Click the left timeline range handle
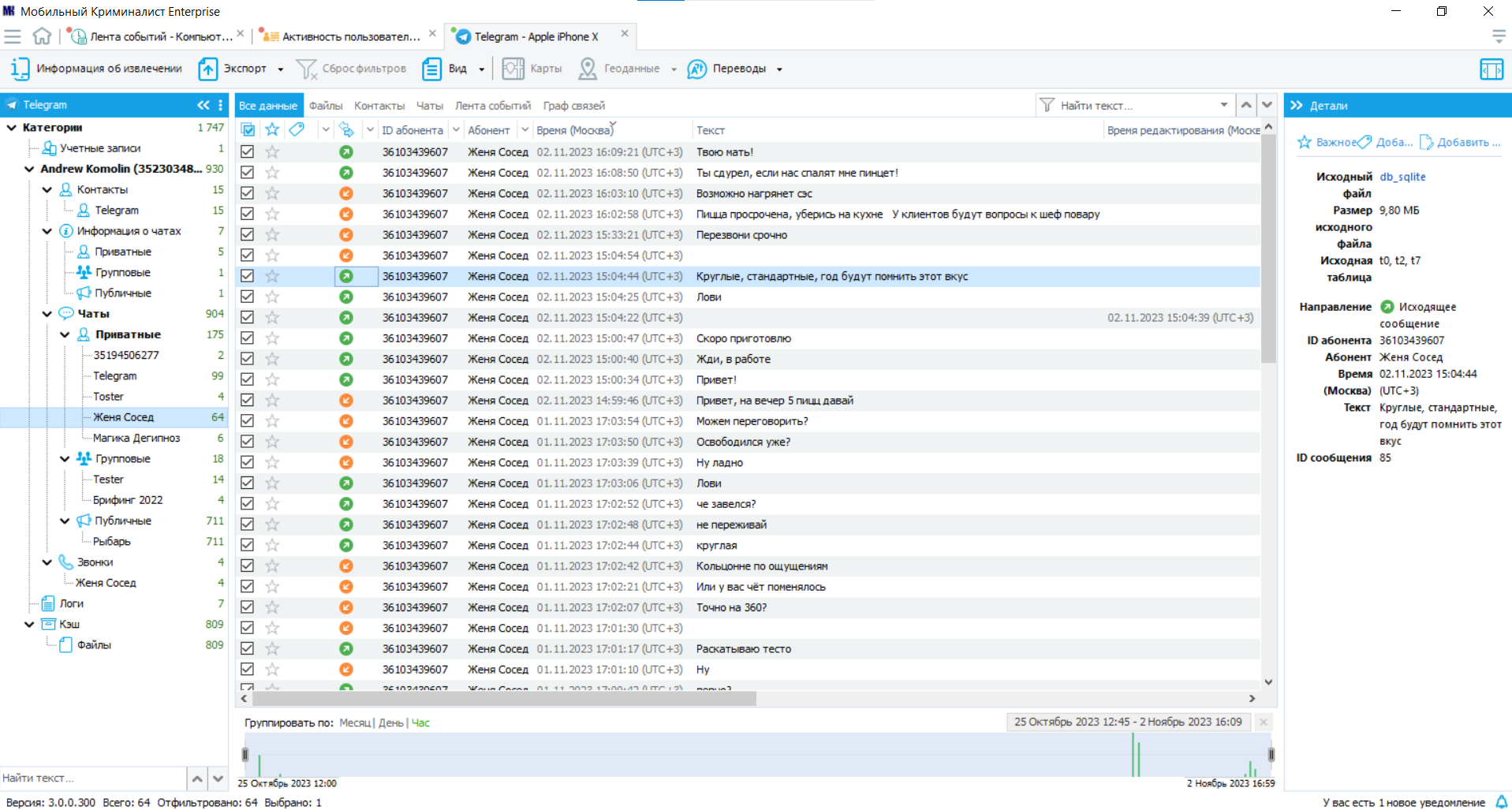 pyautogui.click(x=245, y=755)
